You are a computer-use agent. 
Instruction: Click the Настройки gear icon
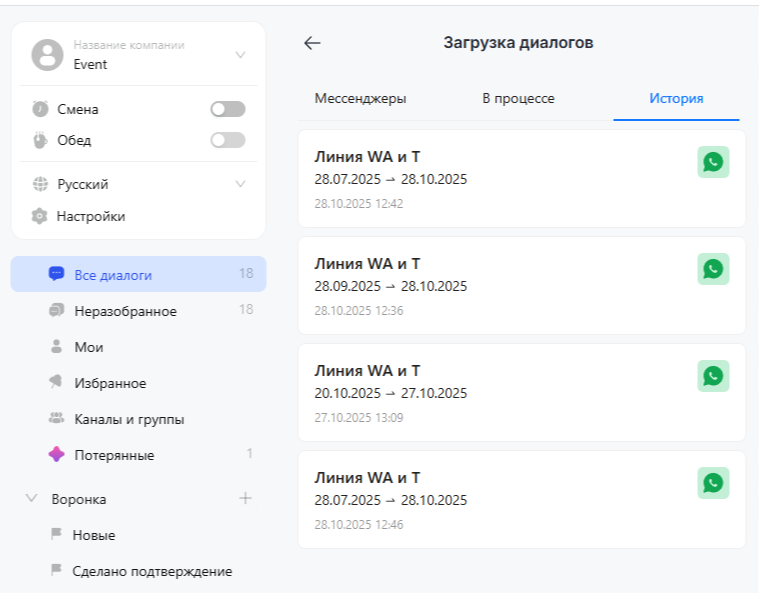coord(40,216)
